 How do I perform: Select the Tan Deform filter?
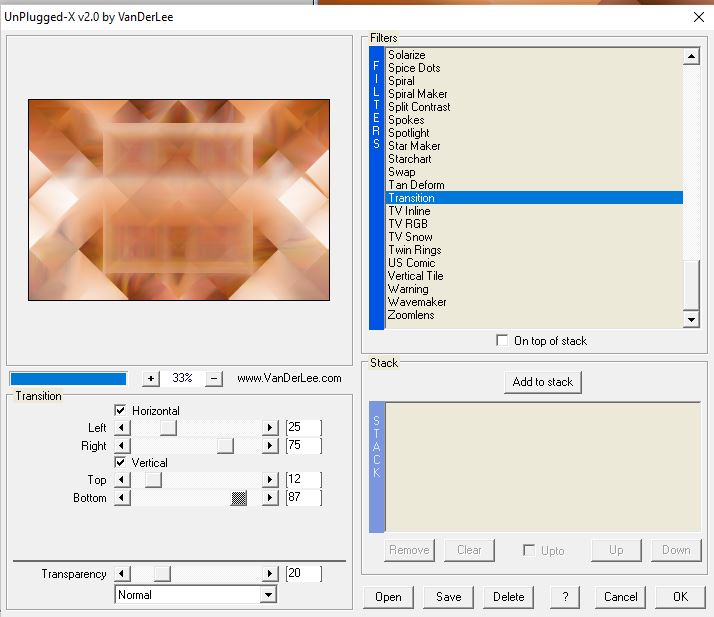coord(534,185)
